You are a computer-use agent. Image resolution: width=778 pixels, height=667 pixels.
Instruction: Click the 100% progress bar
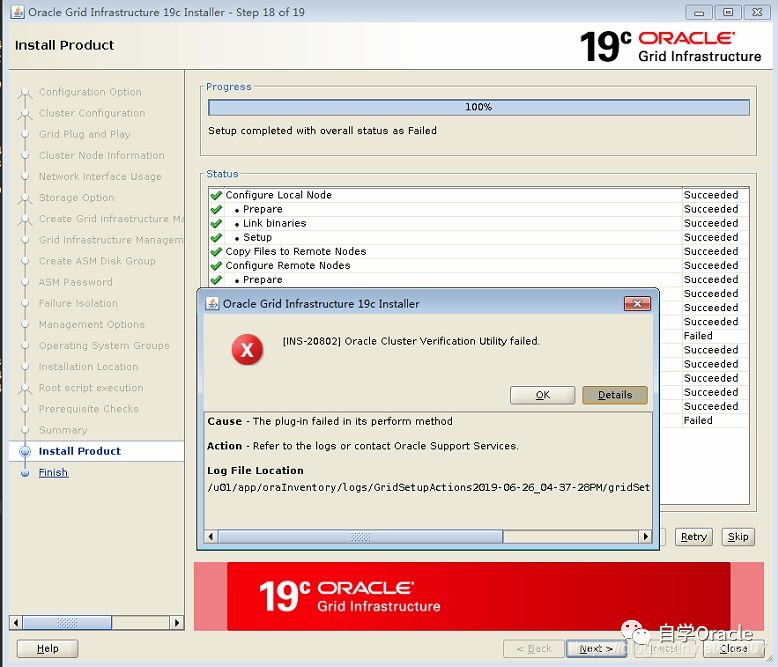(478, 107)
